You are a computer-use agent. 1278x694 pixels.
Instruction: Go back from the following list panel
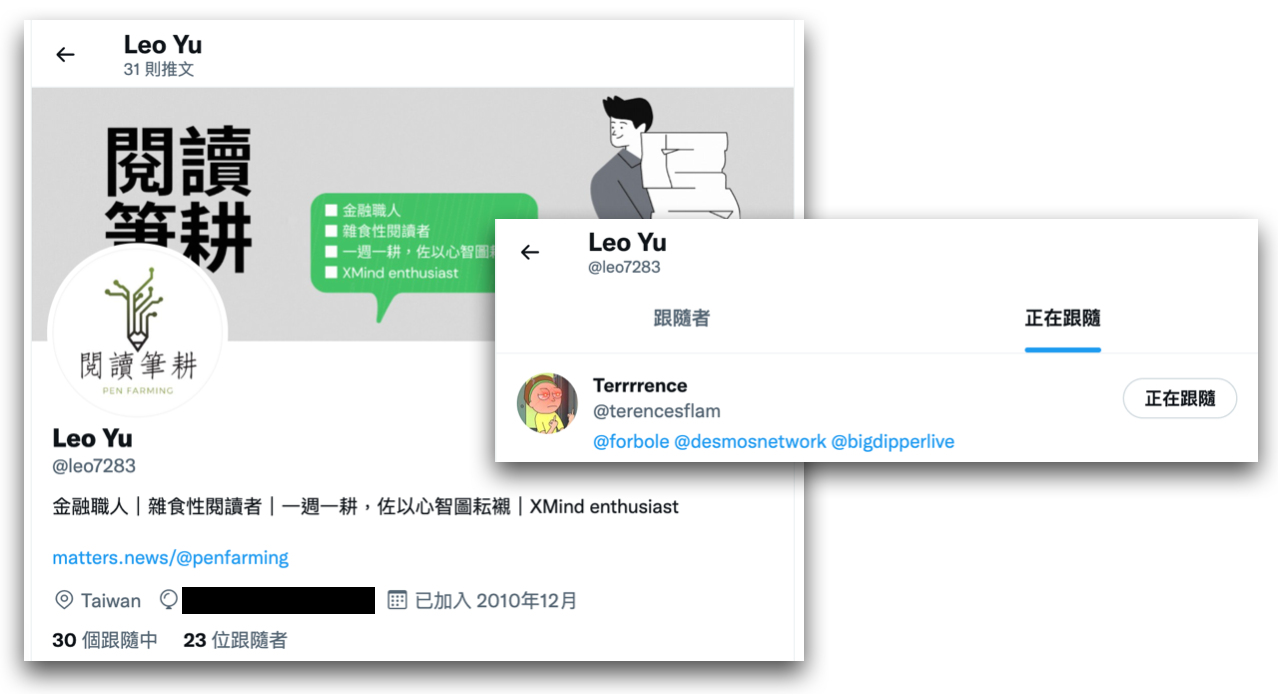pyautogui.click(x=530, y=252)
